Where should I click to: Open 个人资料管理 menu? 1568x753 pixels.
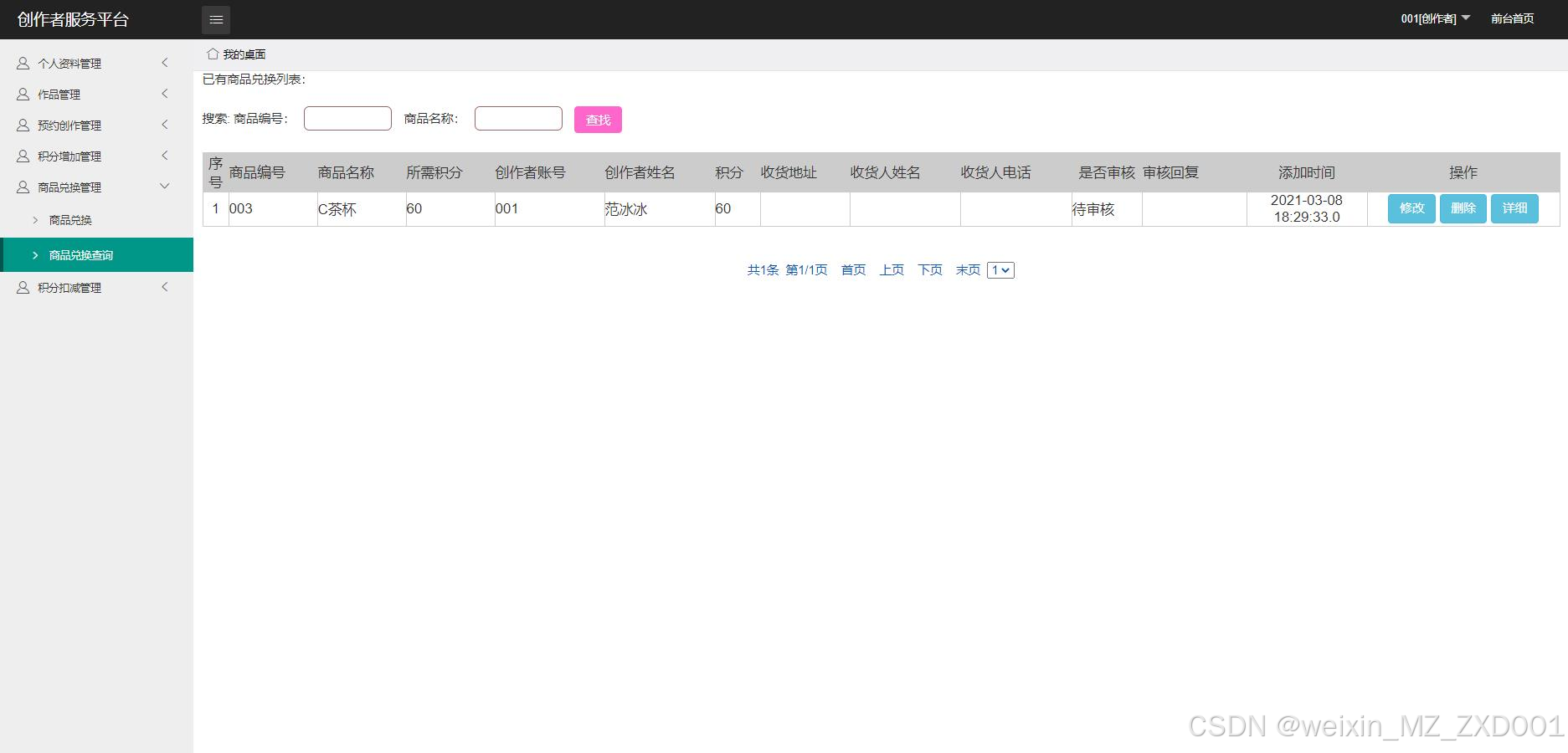tap(96, 63)
